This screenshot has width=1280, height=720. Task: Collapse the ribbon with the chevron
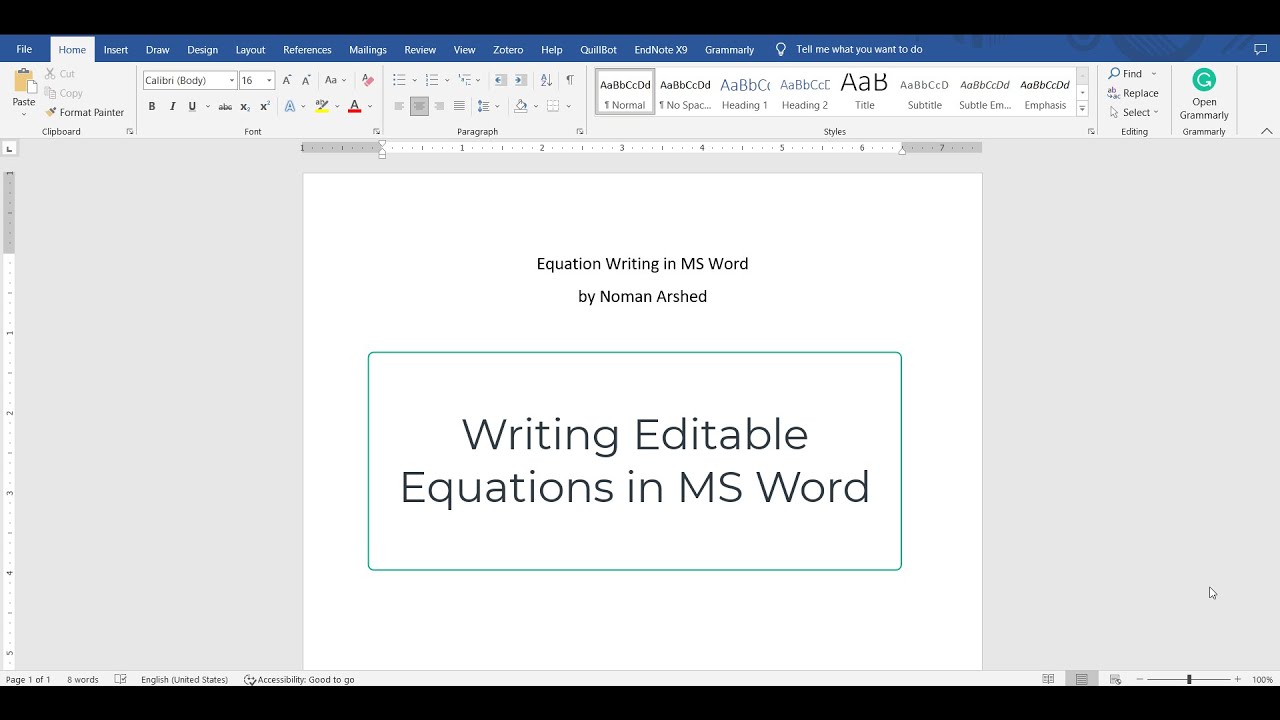1266,131
